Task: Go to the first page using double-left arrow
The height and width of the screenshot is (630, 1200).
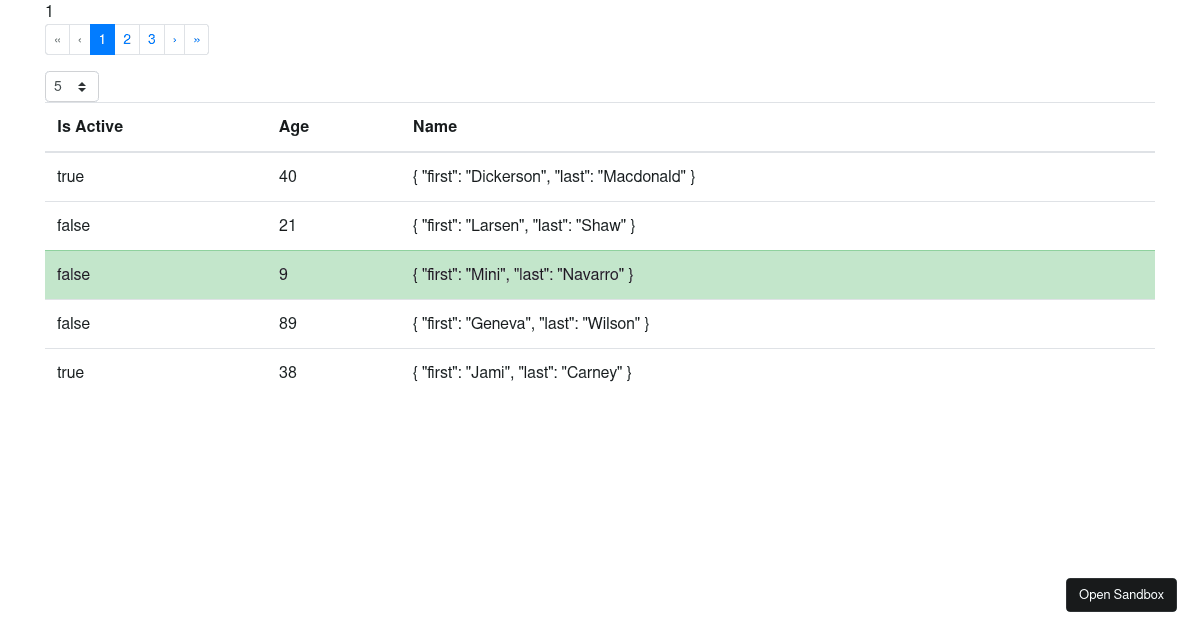Action: point(57,39)
